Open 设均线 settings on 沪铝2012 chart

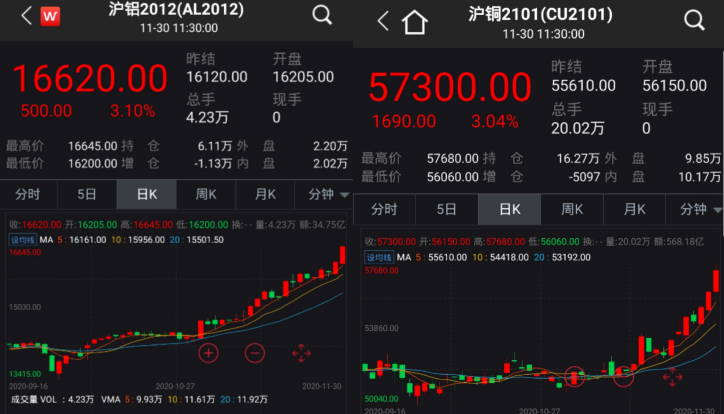tap(23, 240)
